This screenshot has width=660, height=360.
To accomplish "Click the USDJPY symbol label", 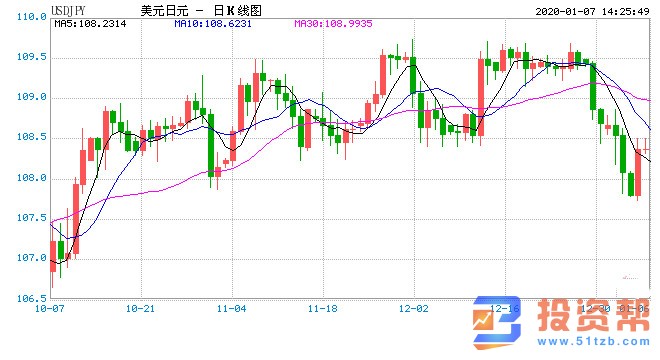I will [x=68, y=11].
